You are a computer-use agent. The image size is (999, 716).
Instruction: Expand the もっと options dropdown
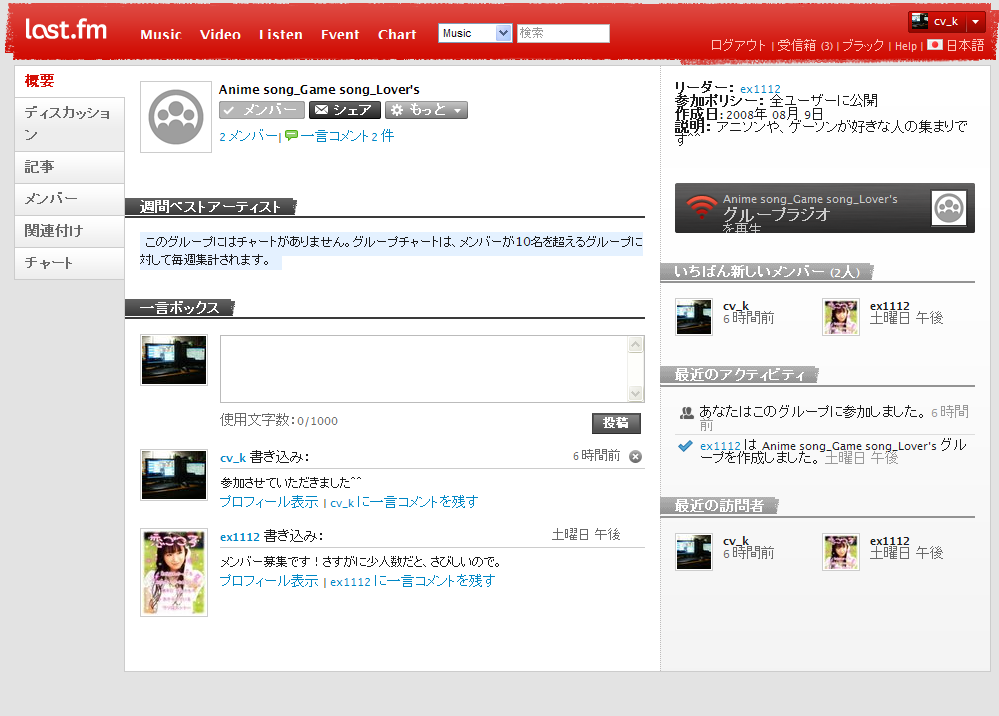[426, 110]
